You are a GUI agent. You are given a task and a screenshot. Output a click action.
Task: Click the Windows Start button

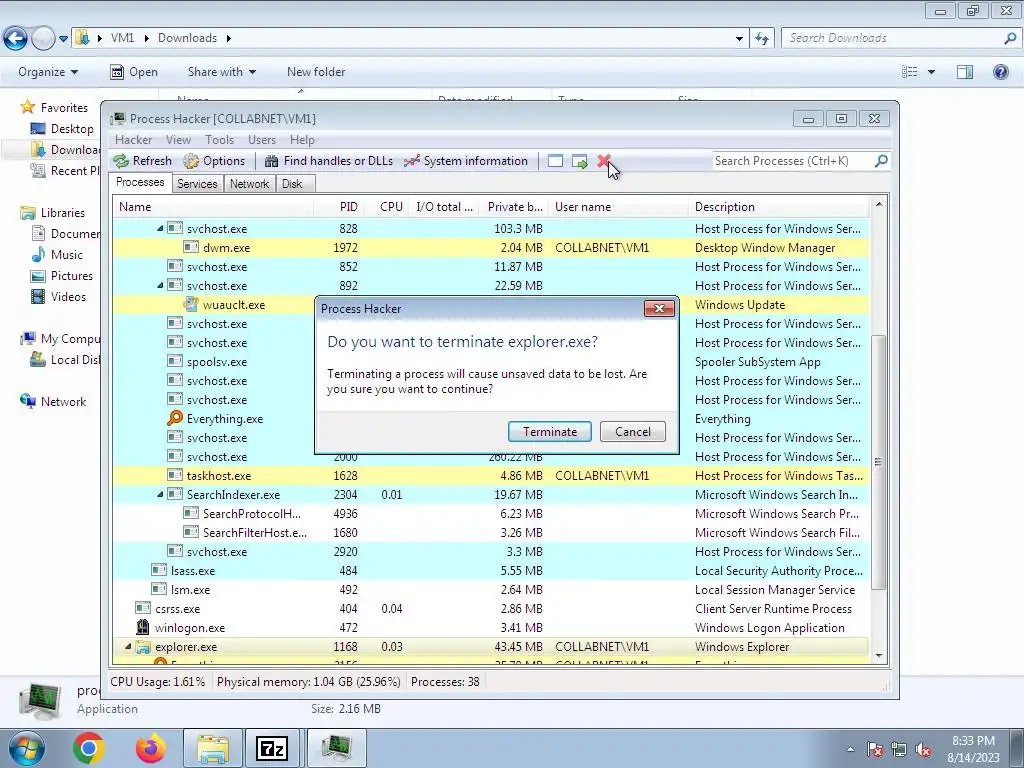[x=27, y=748]
